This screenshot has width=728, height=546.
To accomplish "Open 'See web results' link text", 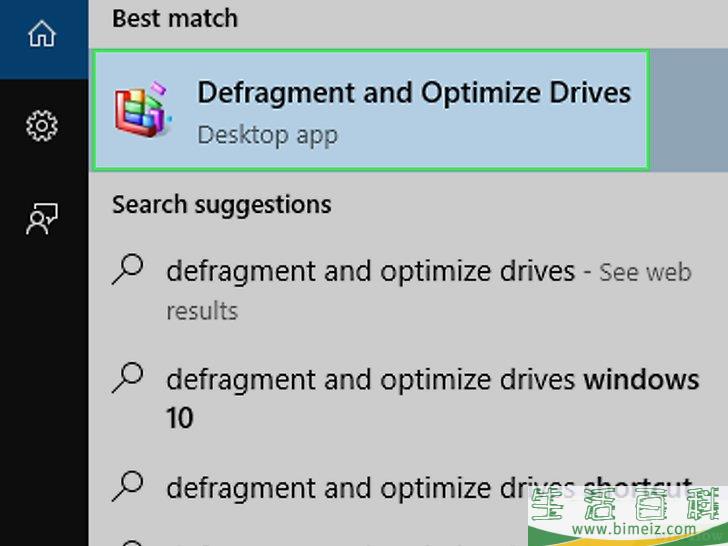I will coord(645,273).
